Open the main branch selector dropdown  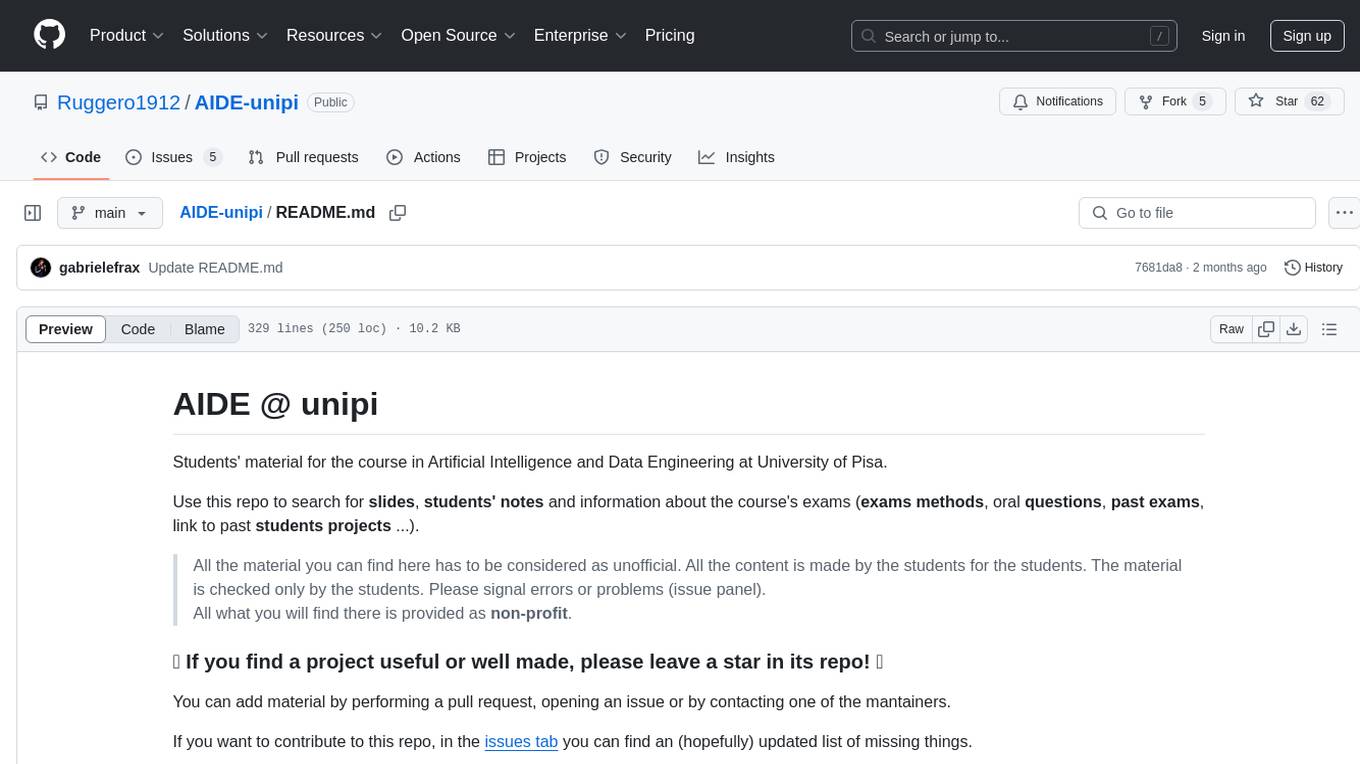tap(109, 213)
